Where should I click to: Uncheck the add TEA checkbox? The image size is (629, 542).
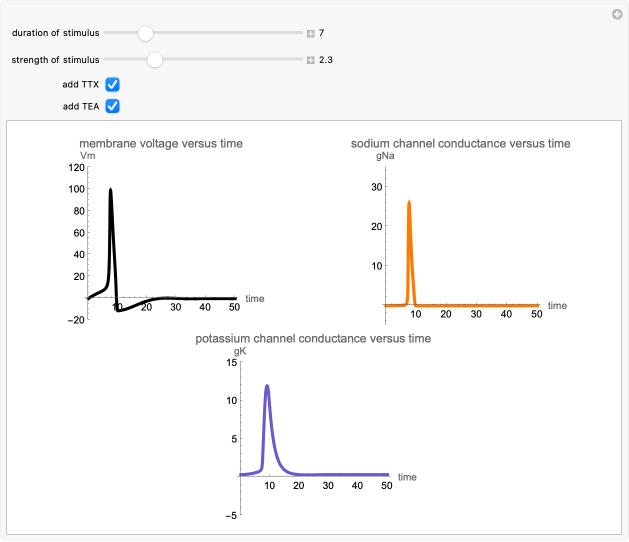click(x=113, y=106)
